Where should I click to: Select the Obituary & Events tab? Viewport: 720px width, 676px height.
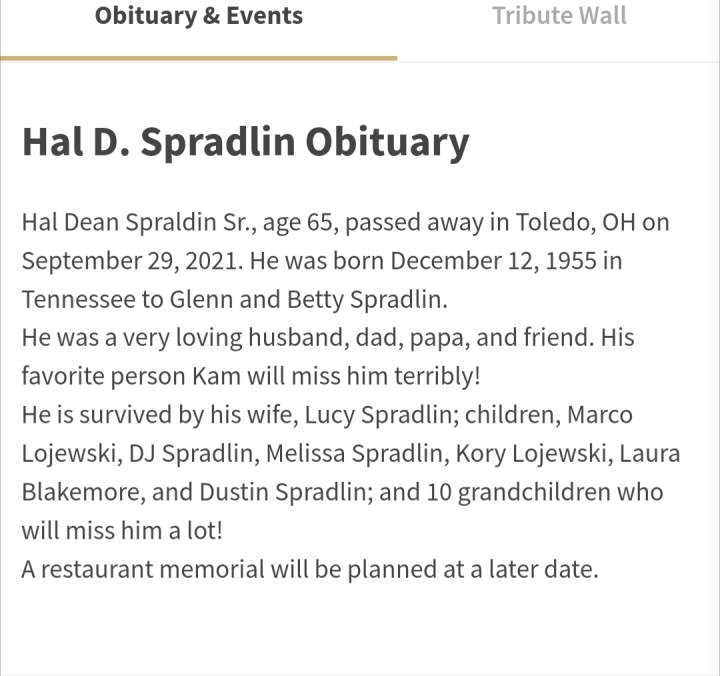click(x=199, y=16)
